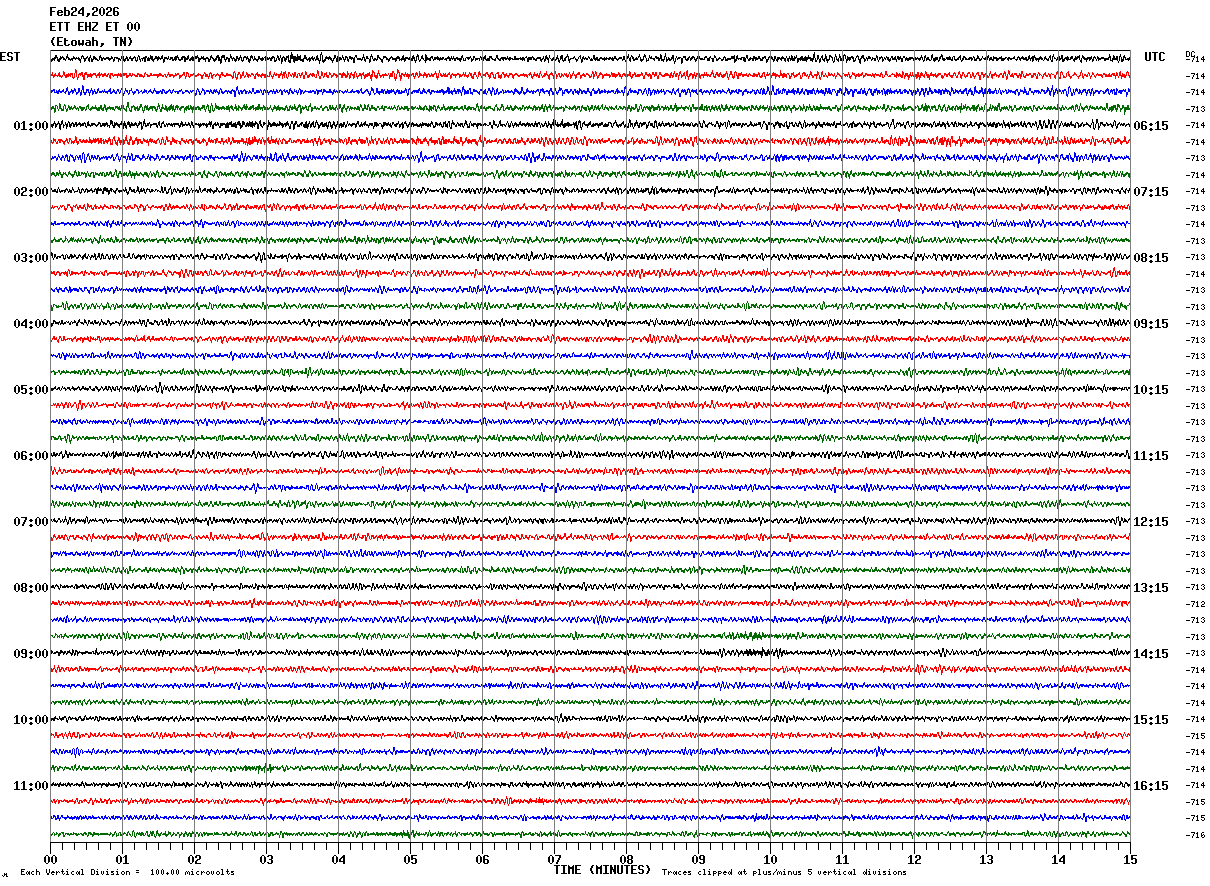Click the 06 minute tick label on the time axis

click(x=482, y=859)
